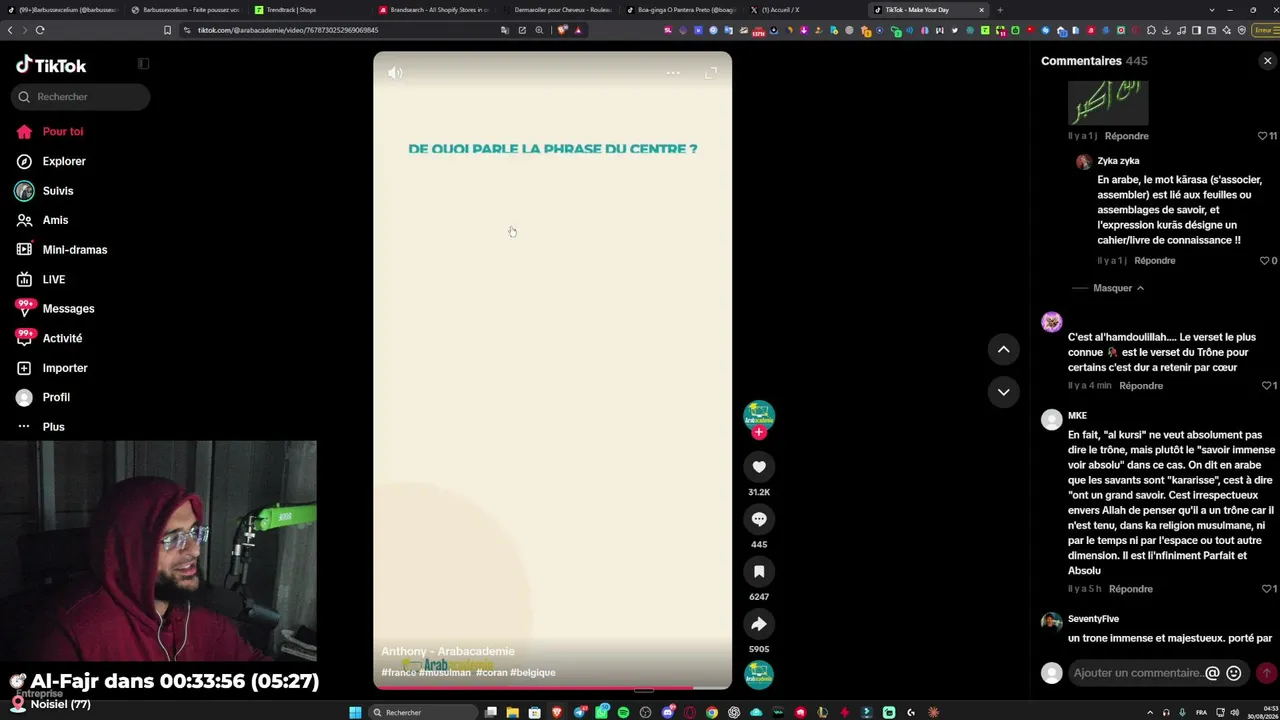Open Zyka zyka's profile name

(1118, 161)
